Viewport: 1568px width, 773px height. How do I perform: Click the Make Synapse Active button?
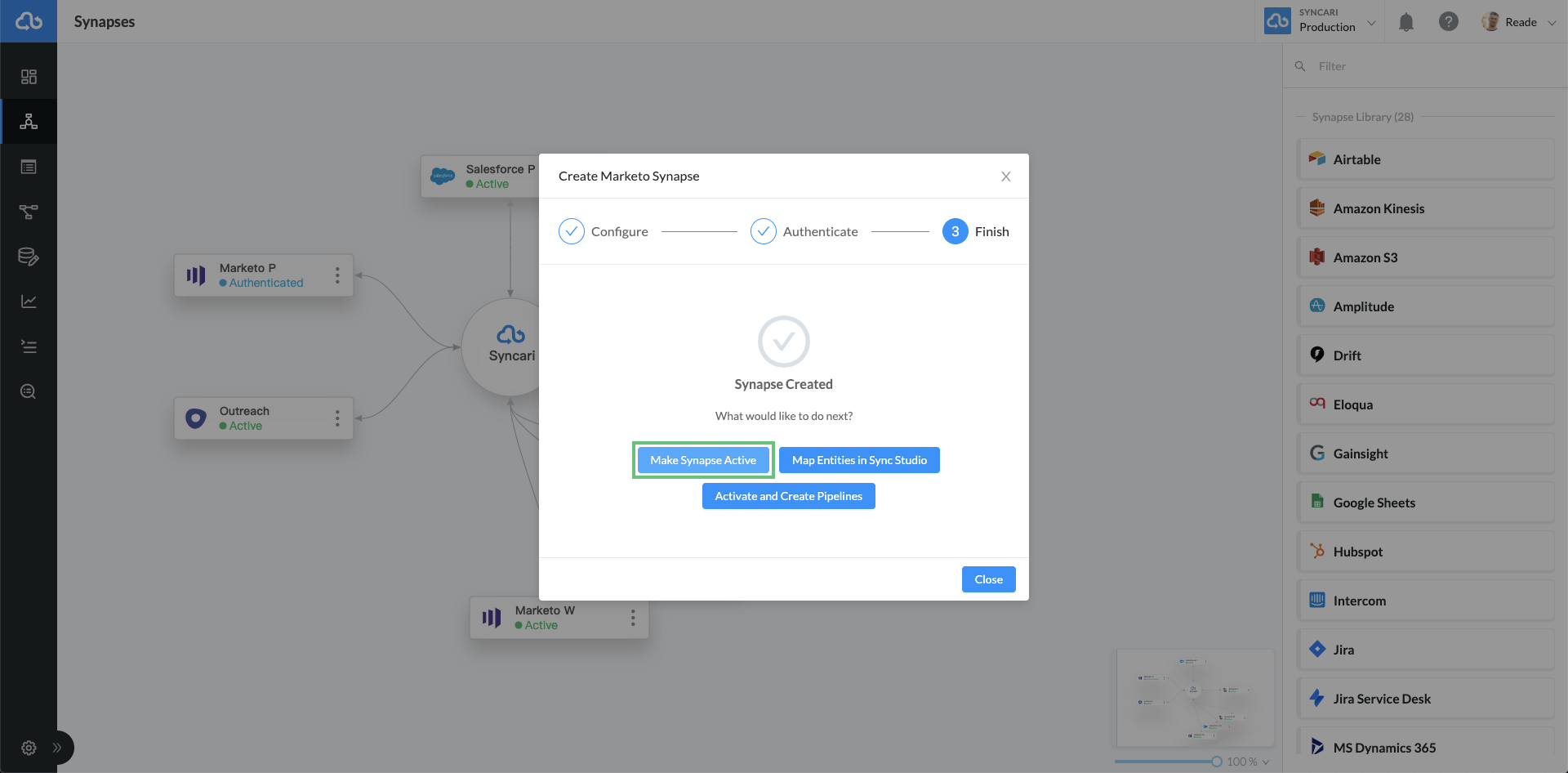click(703, 460)
